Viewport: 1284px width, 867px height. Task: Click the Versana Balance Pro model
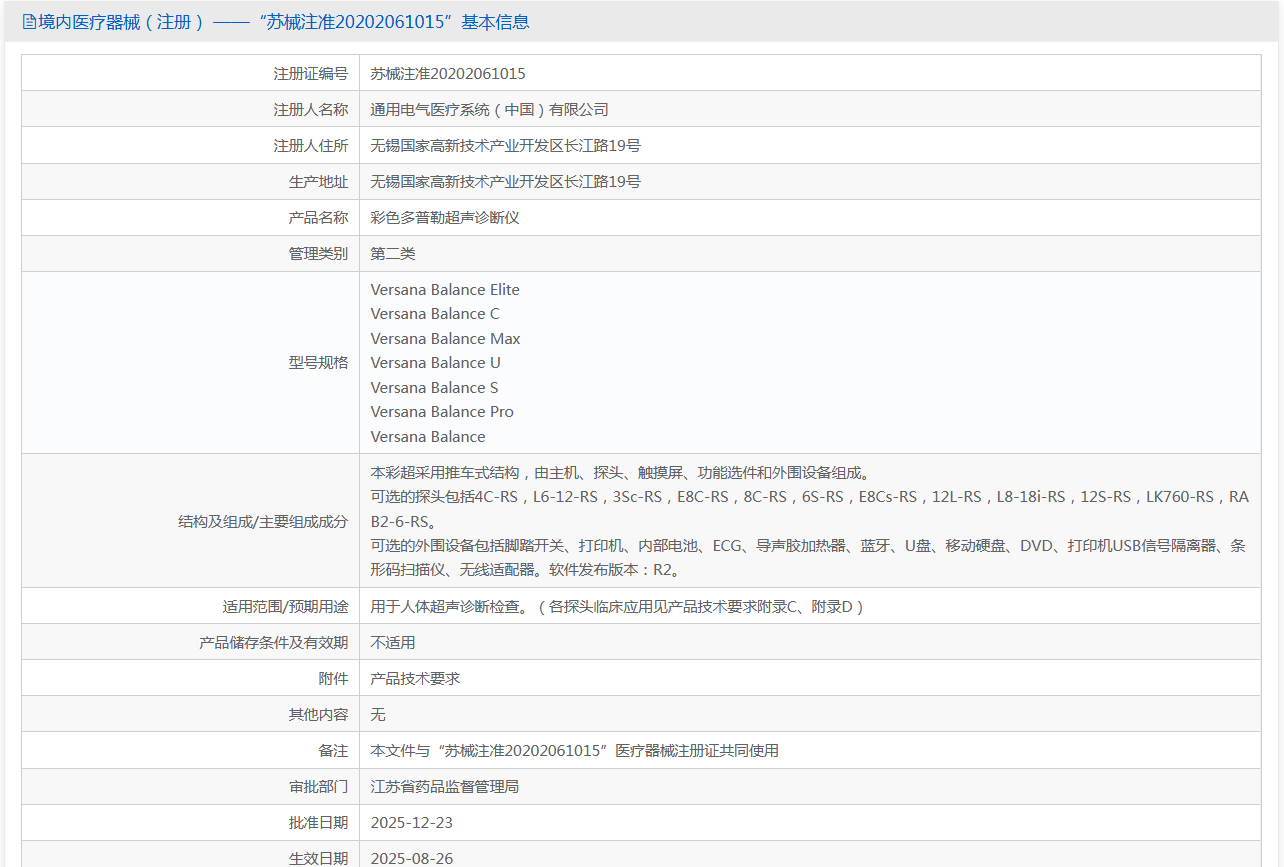pyautogui.click(x=442, y=412)
